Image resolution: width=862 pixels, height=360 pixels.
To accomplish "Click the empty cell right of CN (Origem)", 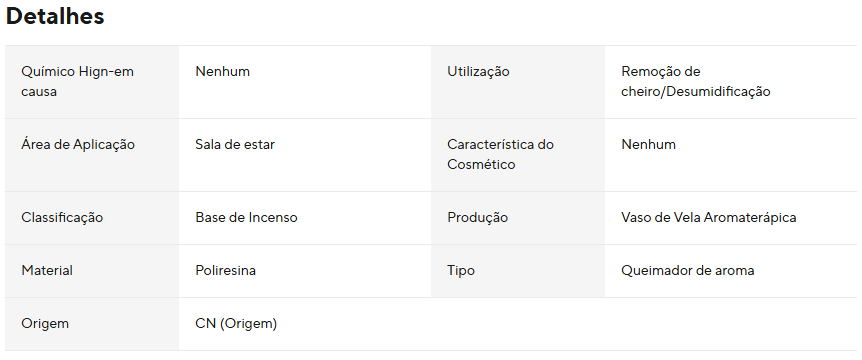I will (x=644, y=324).
